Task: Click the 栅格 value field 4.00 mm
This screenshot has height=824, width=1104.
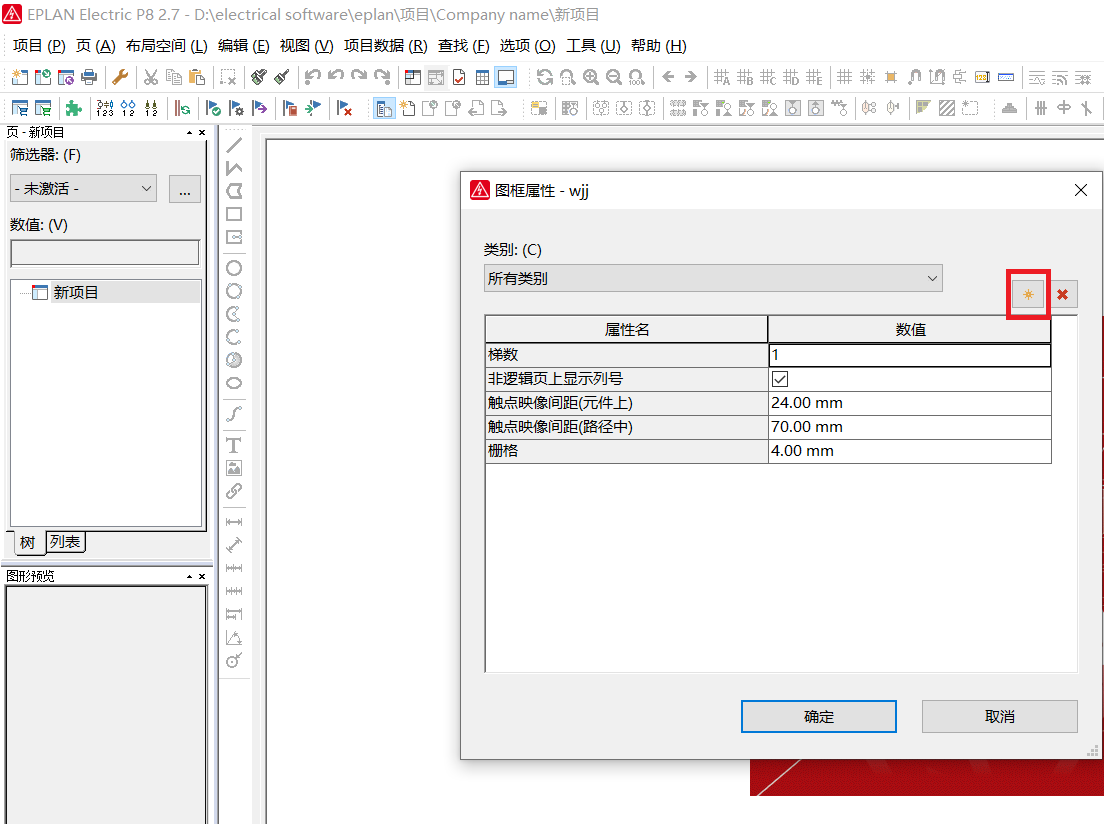Action: click(908, 451)
